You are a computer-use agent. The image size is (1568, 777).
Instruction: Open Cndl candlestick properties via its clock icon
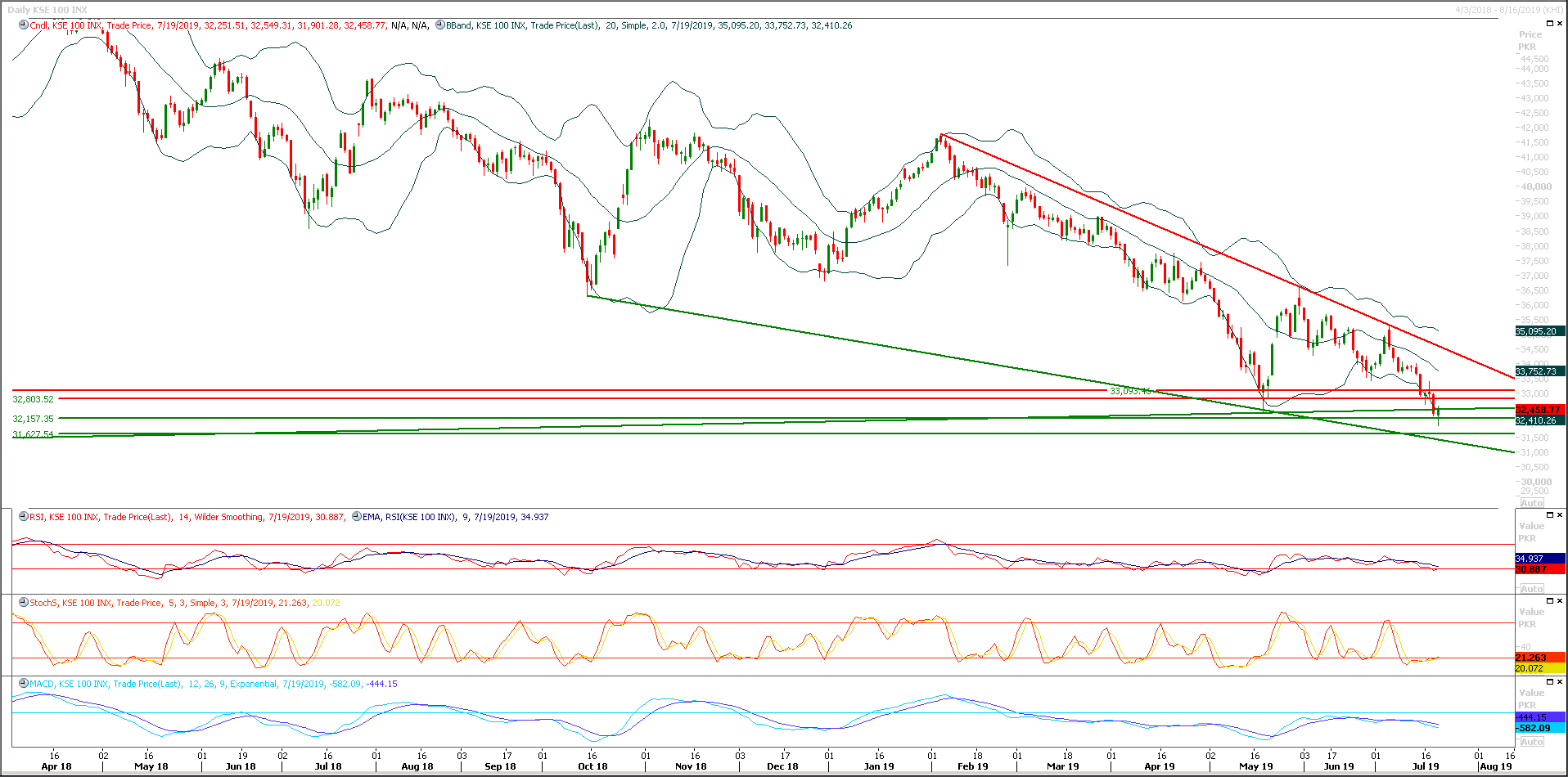(x=22, y=25)
